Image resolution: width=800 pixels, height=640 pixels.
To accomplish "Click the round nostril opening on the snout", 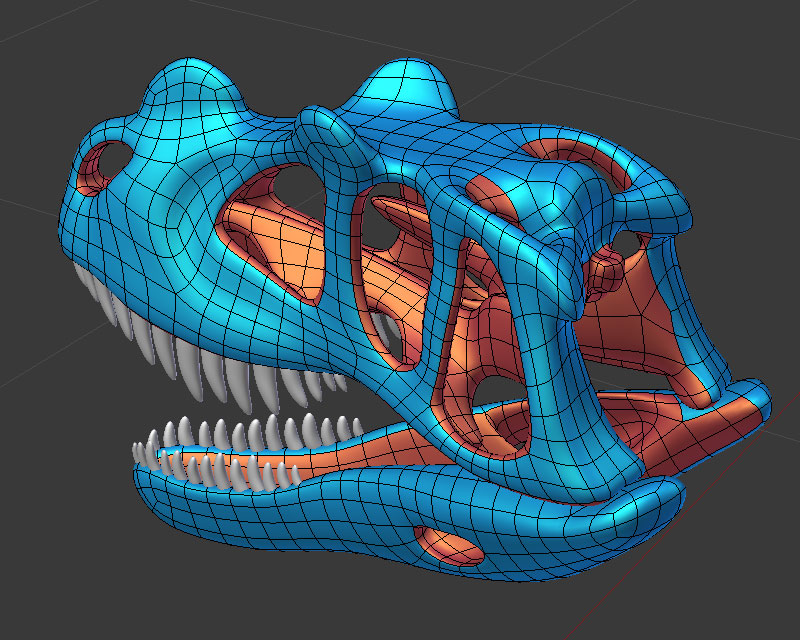I will tap(105, 167).
